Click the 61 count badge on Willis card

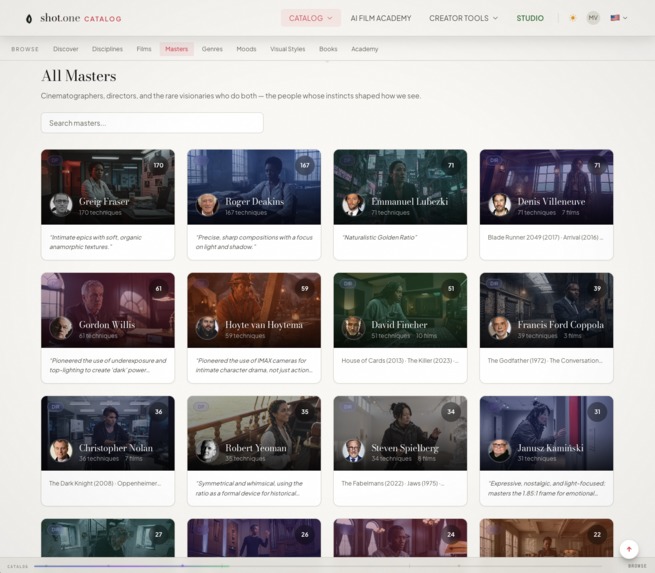click(x=158, y=289)
